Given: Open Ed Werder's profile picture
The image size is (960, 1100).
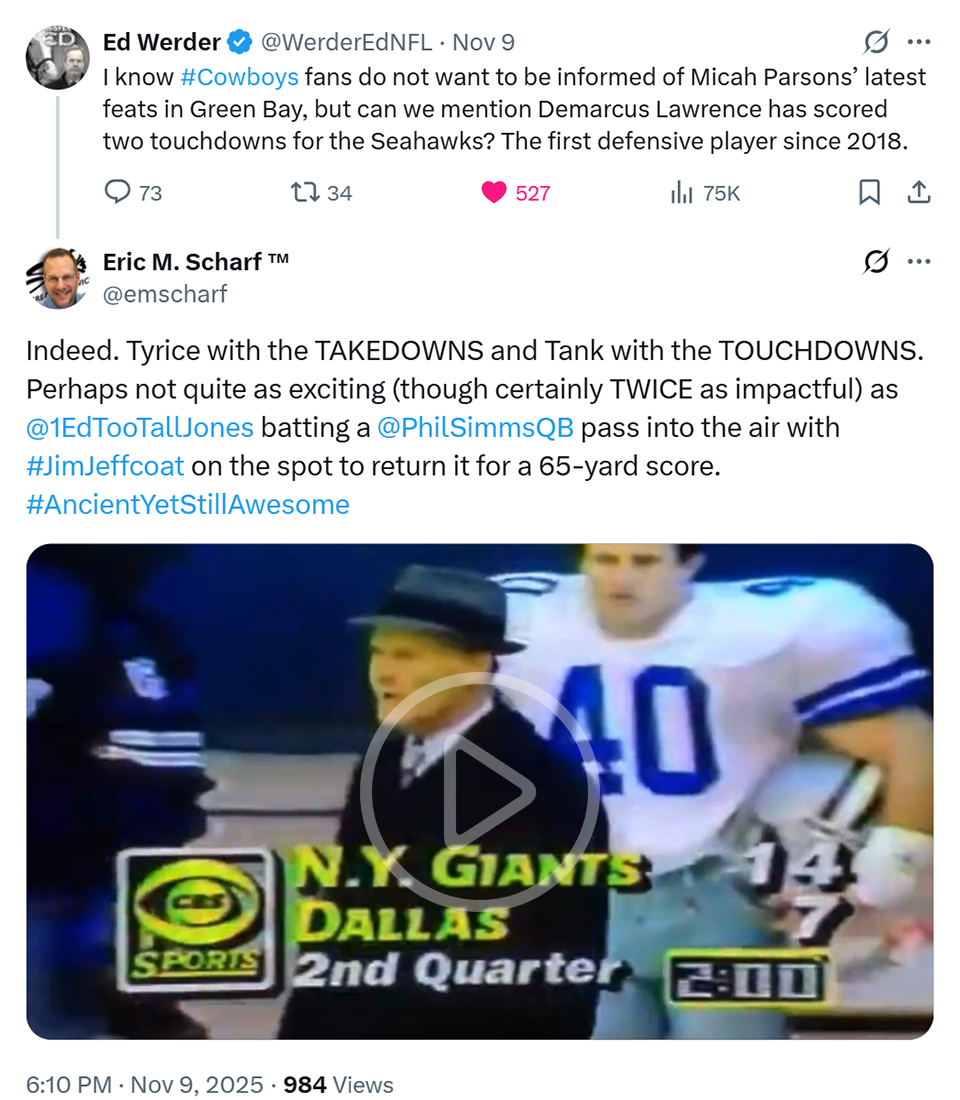Looking at the screenshot, I should 57,55.
